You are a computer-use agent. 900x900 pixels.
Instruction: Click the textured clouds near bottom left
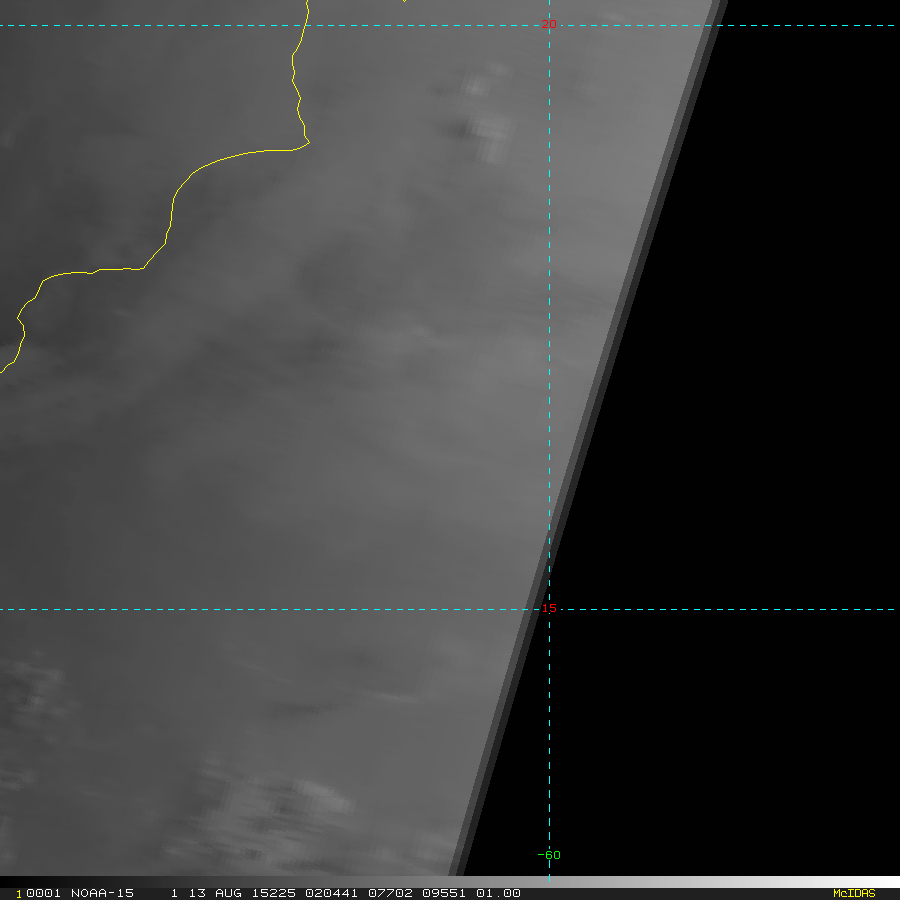pyautogui.click(x=280, y=800)
